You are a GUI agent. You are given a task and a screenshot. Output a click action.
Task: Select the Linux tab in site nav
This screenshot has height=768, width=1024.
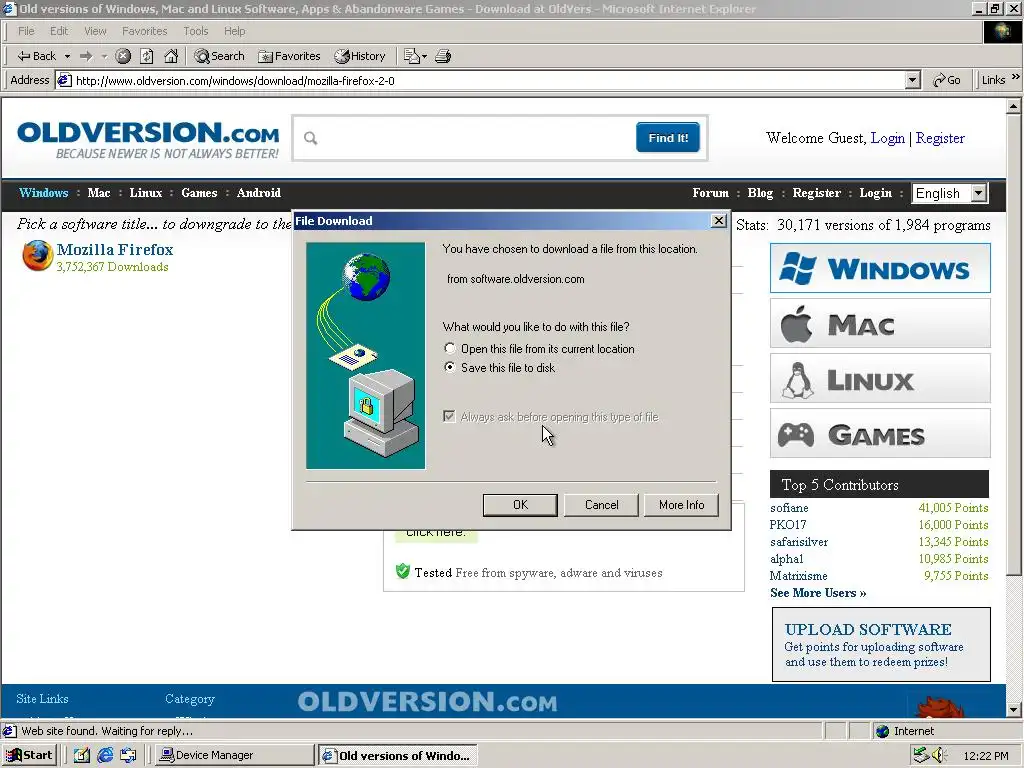tap(146, 193)
